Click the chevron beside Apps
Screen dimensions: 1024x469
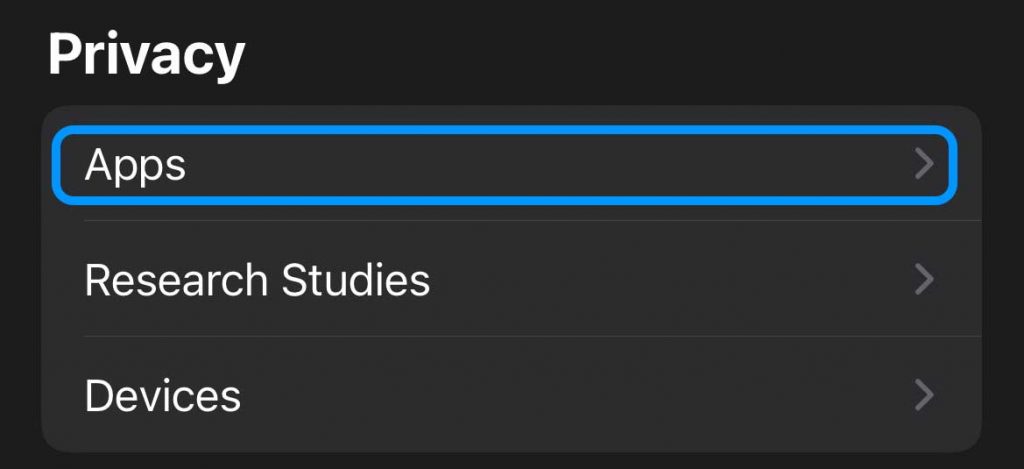pos(924,164)
